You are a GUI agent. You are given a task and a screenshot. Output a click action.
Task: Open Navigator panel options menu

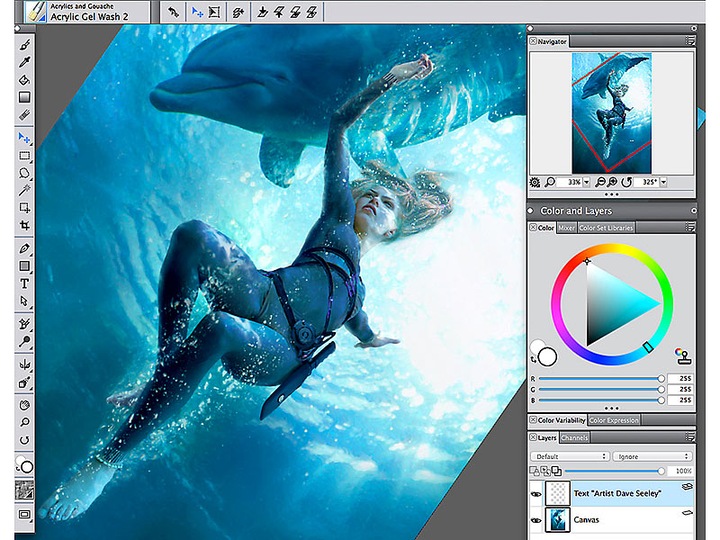point(690,41)
